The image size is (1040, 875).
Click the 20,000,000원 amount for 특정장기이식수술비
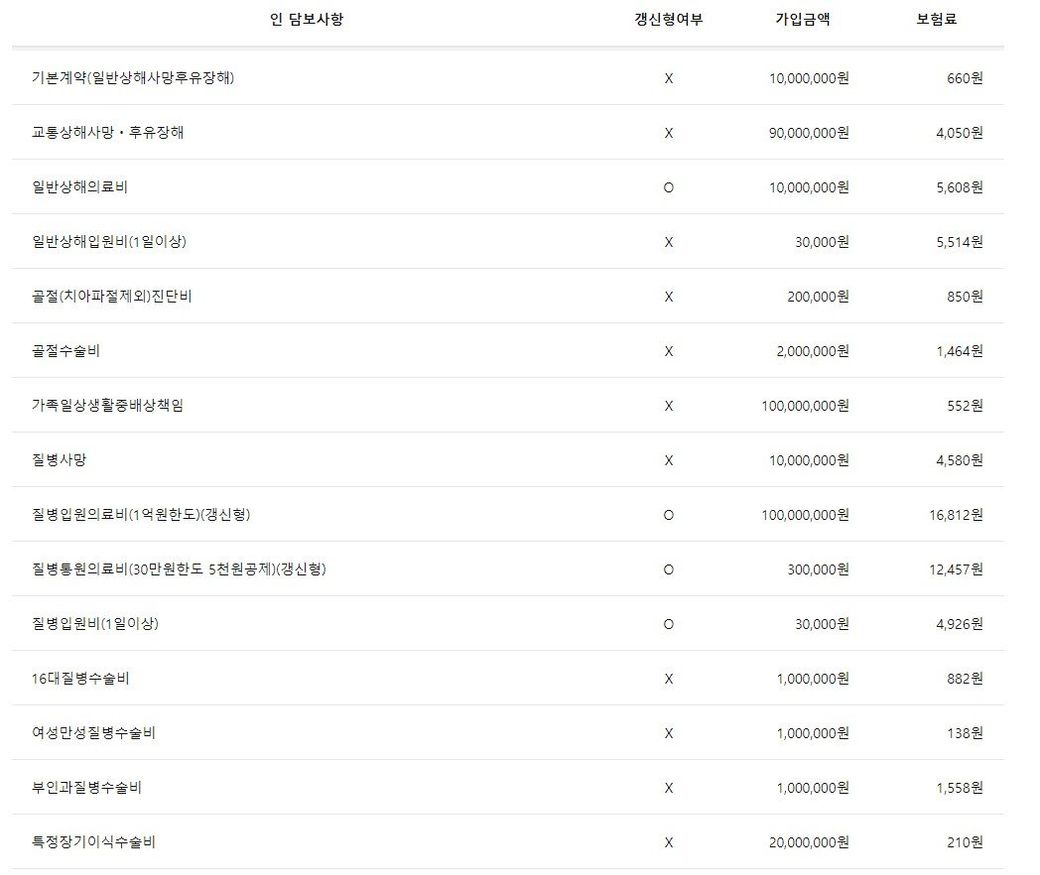point(809,842)
